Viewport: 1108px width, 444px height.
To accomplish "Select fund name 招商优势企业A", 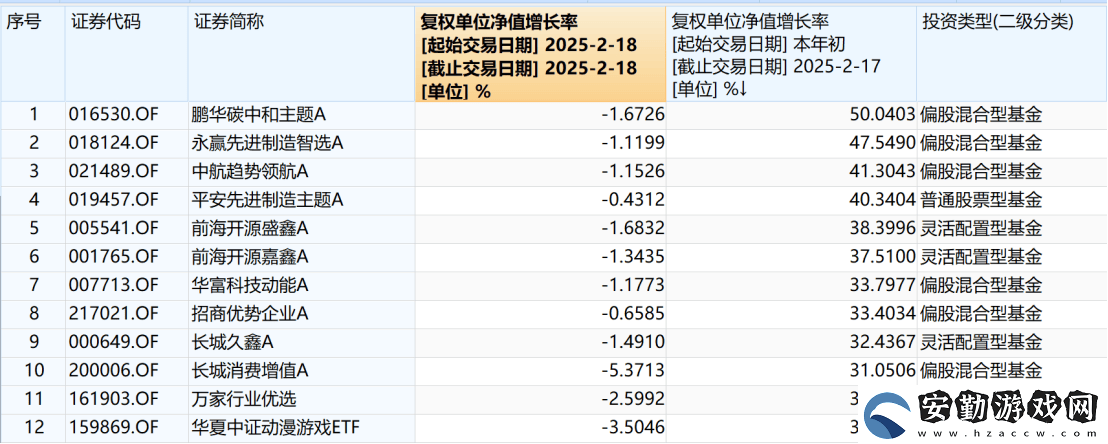I will (x=250, y=314).
